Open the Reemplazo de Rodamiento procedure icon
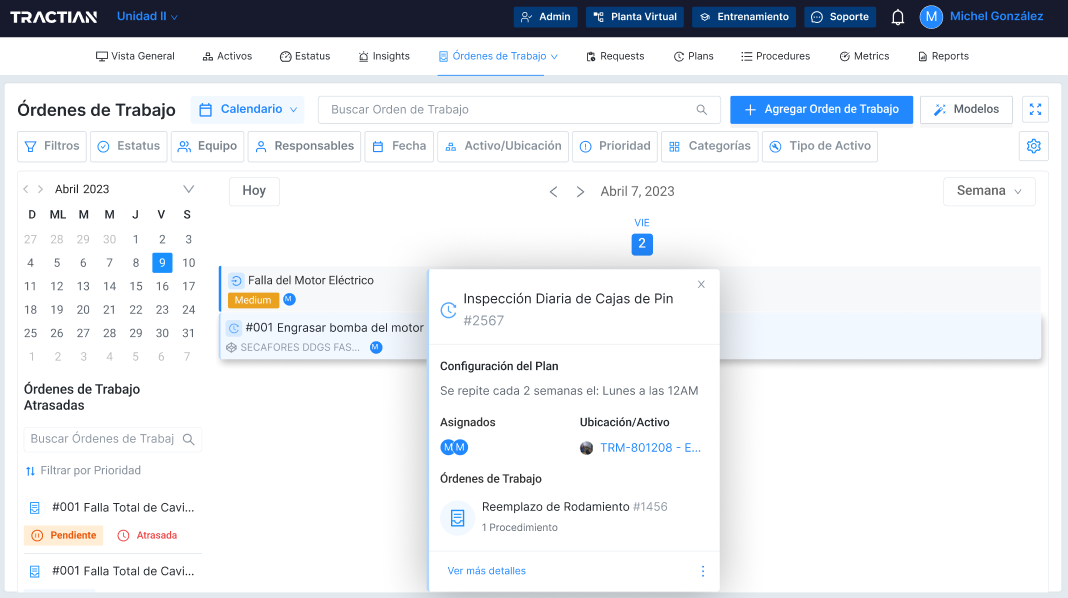The height and width of the screenshot is (598, 1068). click(x=456, y=518)
